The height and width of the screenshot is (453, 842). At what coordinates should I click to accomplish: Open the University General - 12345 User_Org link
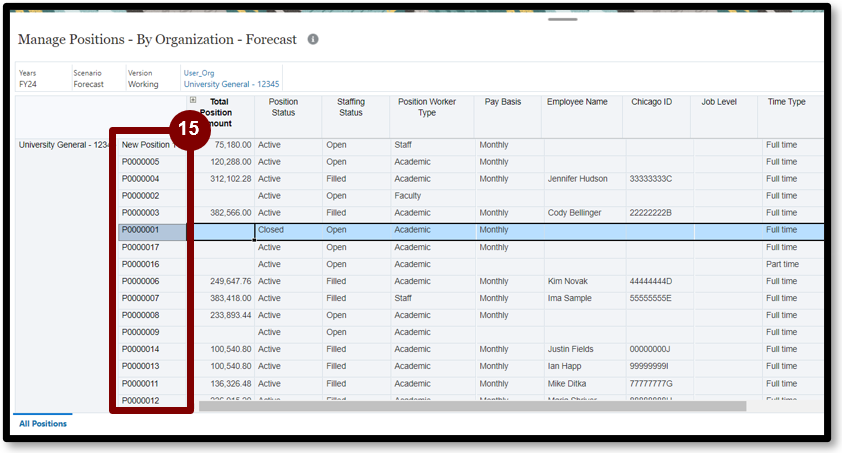[230, 84]
